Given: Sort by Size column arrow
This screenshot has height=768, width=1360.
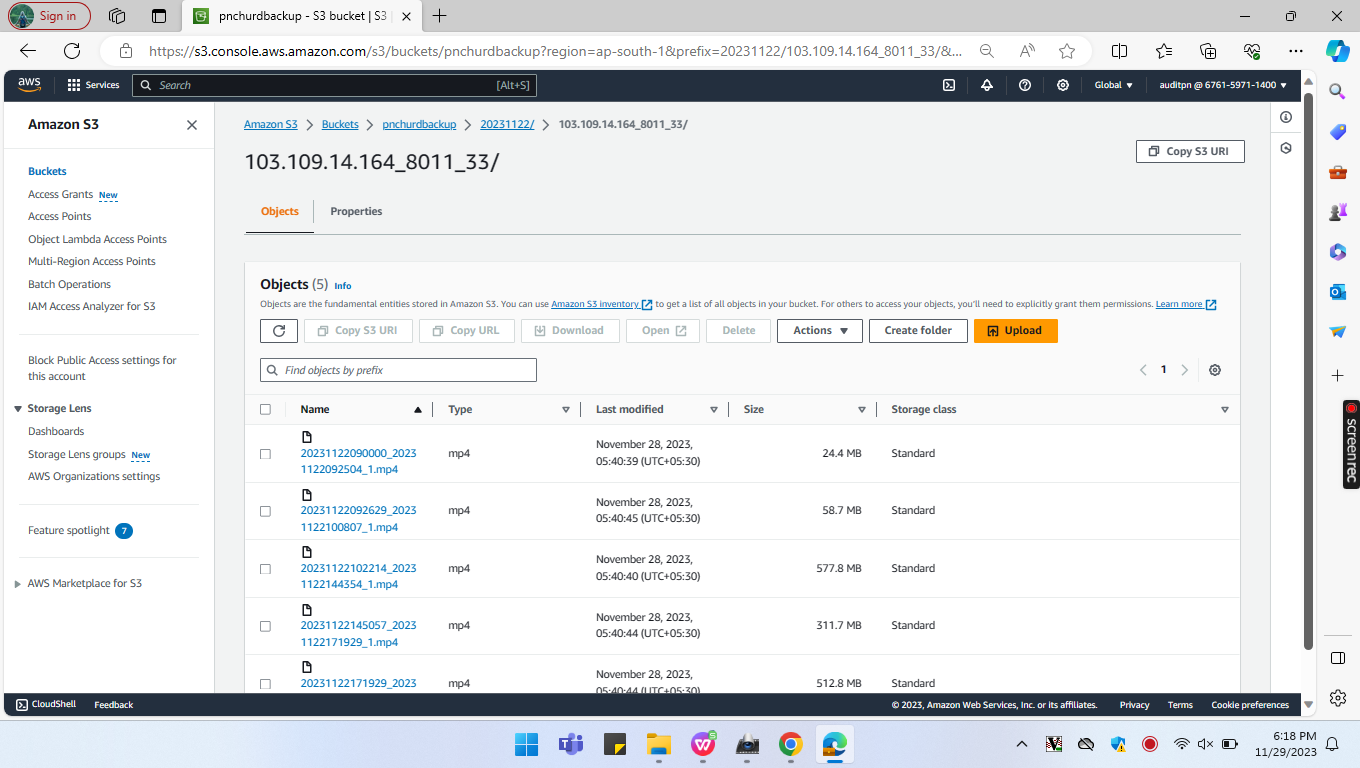Looking at the screenshot, I should tap(861, 410).
